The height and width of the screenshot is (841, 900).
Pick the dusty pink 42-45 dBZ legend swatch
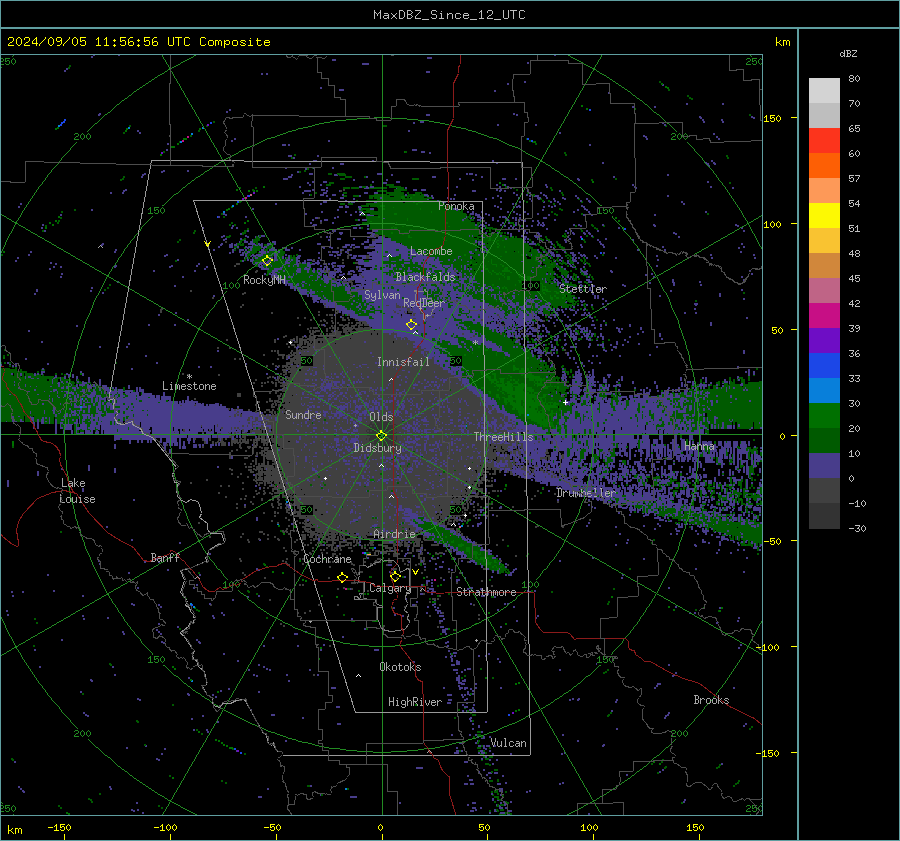click(x=824, y=291)
